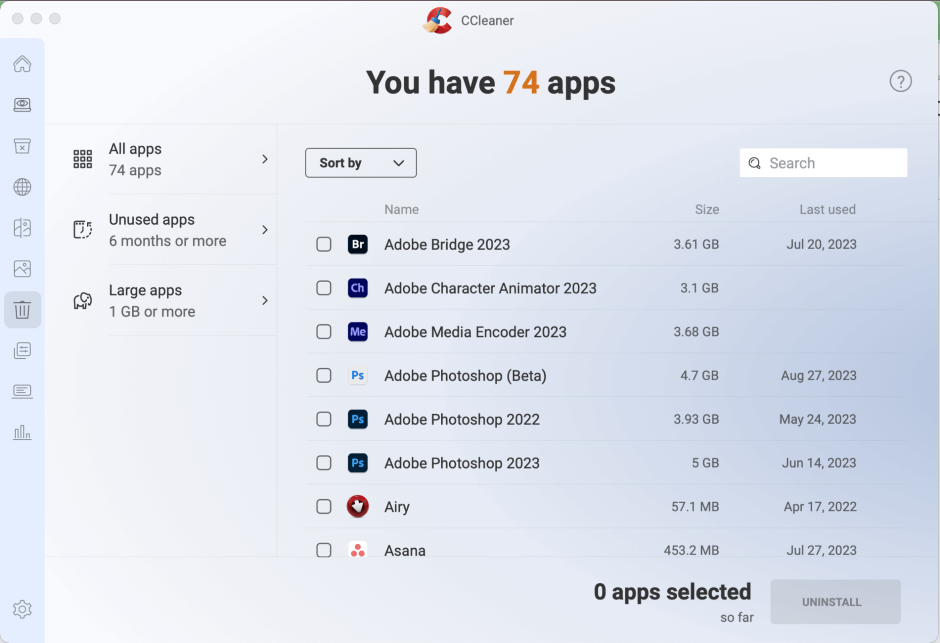This screenshot has width=940, height=643.
Task: Open the duplicate files sidebar icon
Action: tap(22, 228)
